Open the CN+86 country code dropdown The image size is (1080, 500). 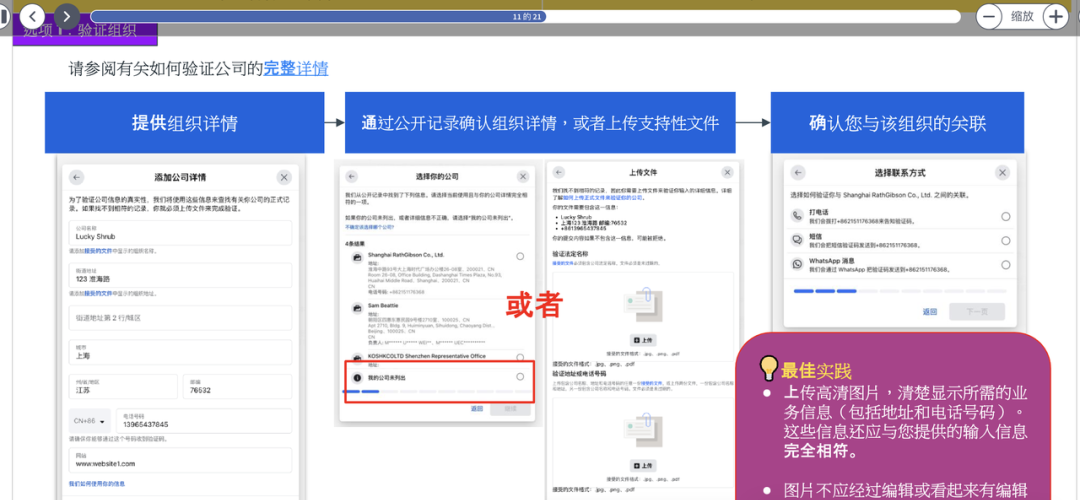pos(90,421)
